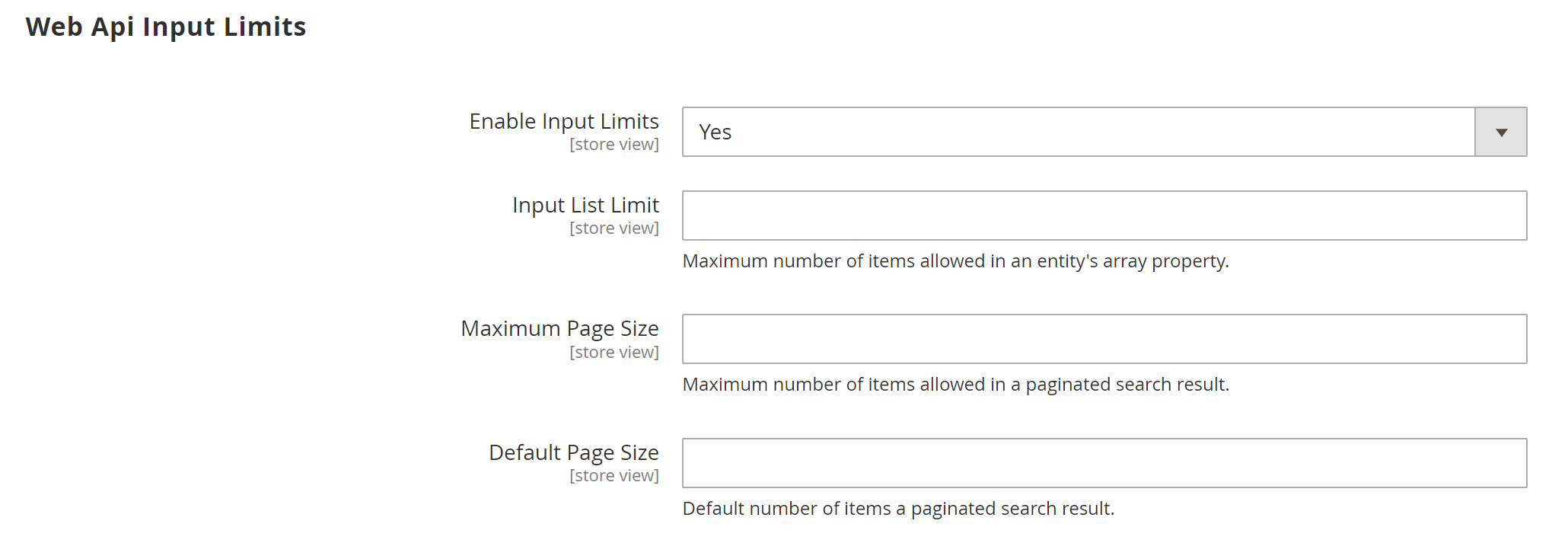This screenshot has height=543, width=1568.
Task: Open the Enable Input Limits select box
Action: [x=1078, y=133]
